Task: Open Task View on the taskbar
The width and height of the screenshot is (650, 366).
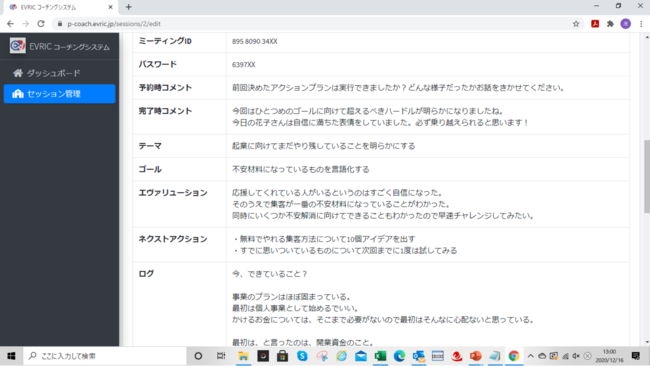Action: click(x=221, y=356)
